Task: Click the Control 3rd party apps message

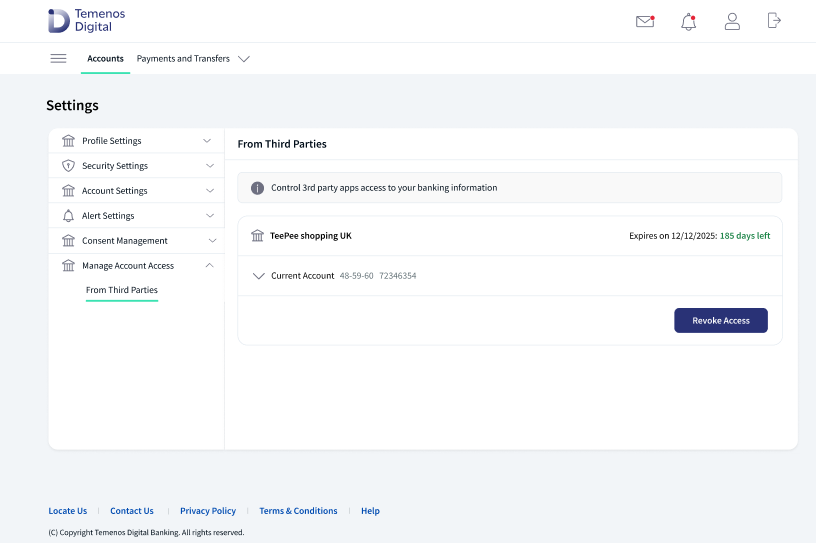Action: pyautogui.click(x=384, y=187)
